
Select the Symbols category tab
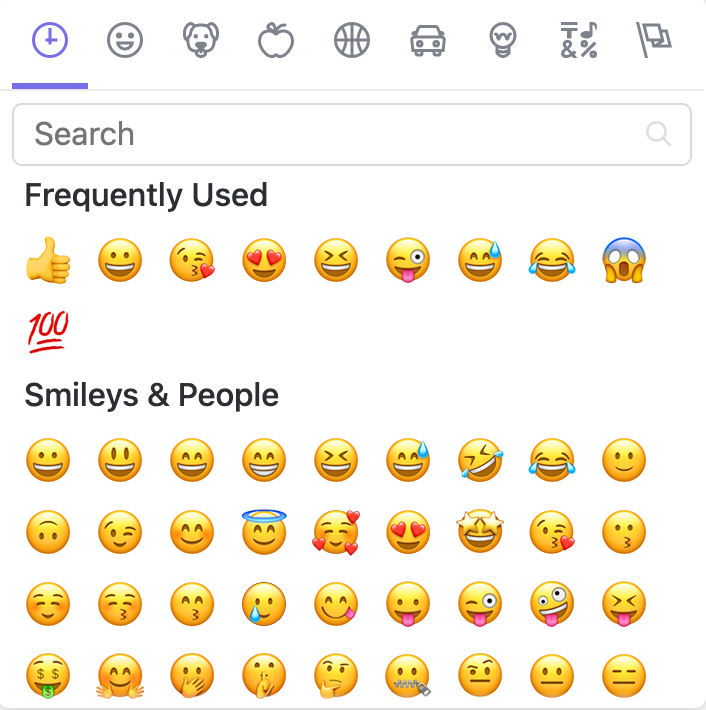579,41
